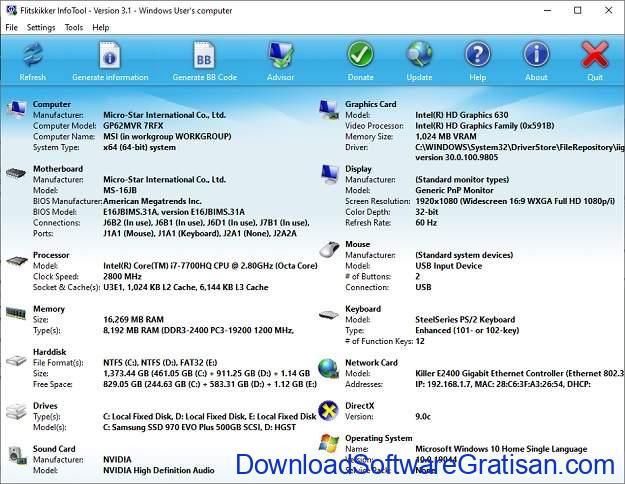Click the Harddisk section icon
The width and height of the screenshot is (625, 484).
pos(16,360)
